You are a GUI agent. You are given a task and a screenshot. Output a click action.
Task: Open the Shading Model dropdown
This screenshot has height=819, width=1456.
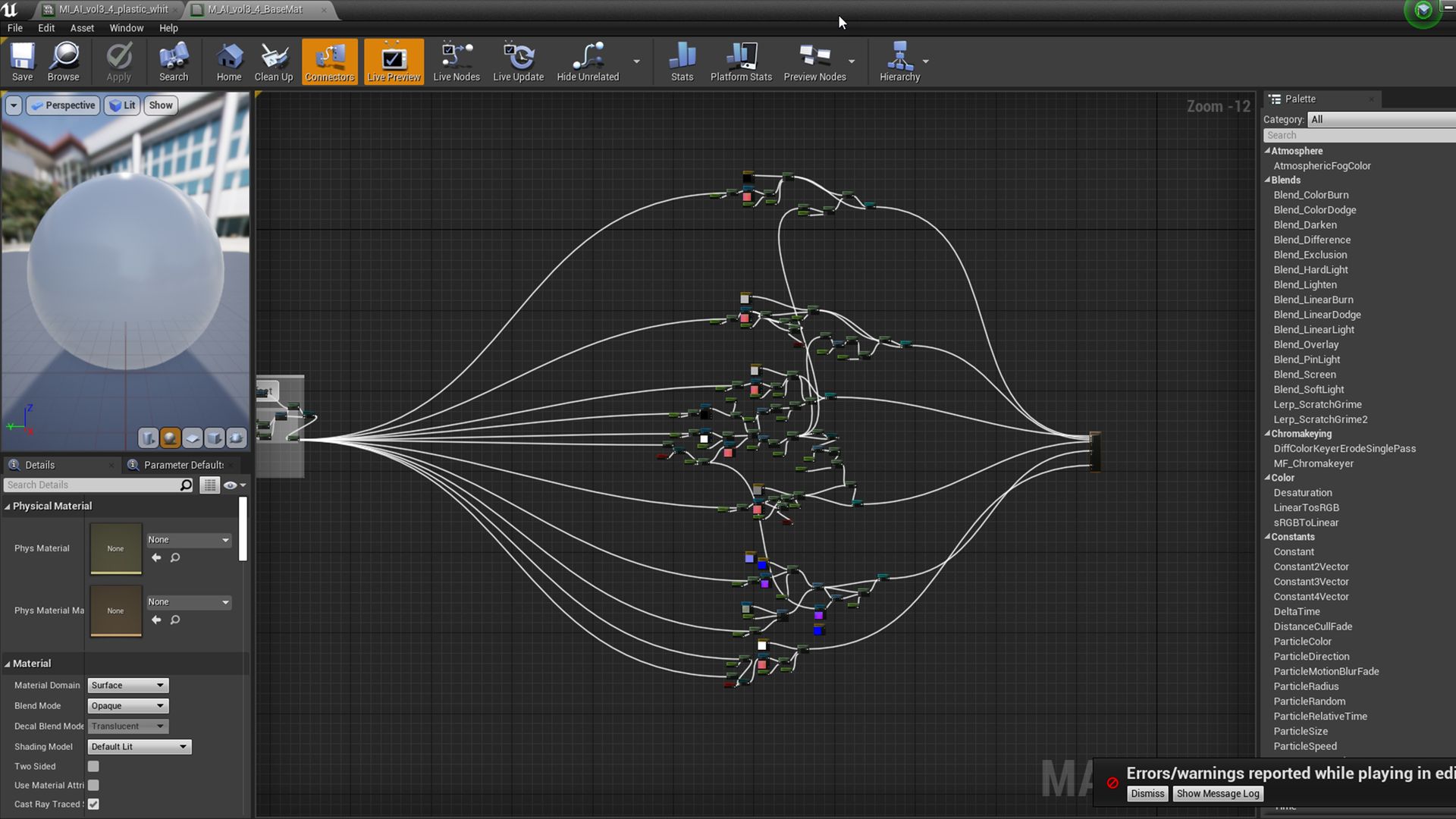point(139,746)
